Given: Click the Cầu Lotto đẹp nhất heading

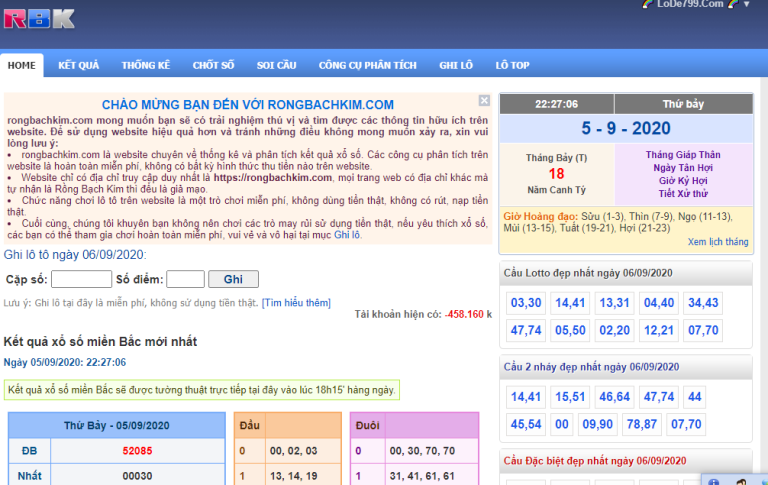Looking at the screenshot, I should click(588, 273).
